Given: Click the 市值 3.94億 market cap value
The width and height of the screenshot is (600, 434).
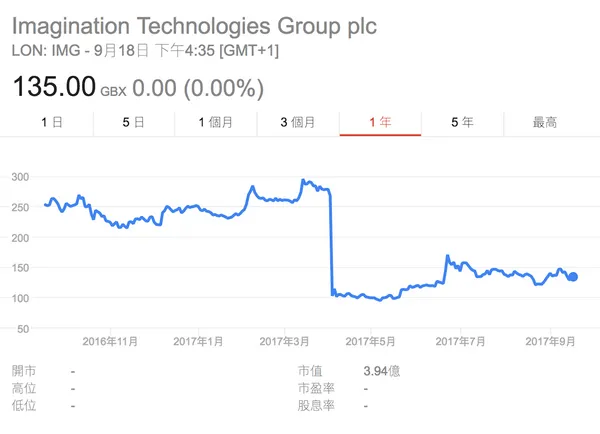Looking at the screenshot, I should click(383, 370).
